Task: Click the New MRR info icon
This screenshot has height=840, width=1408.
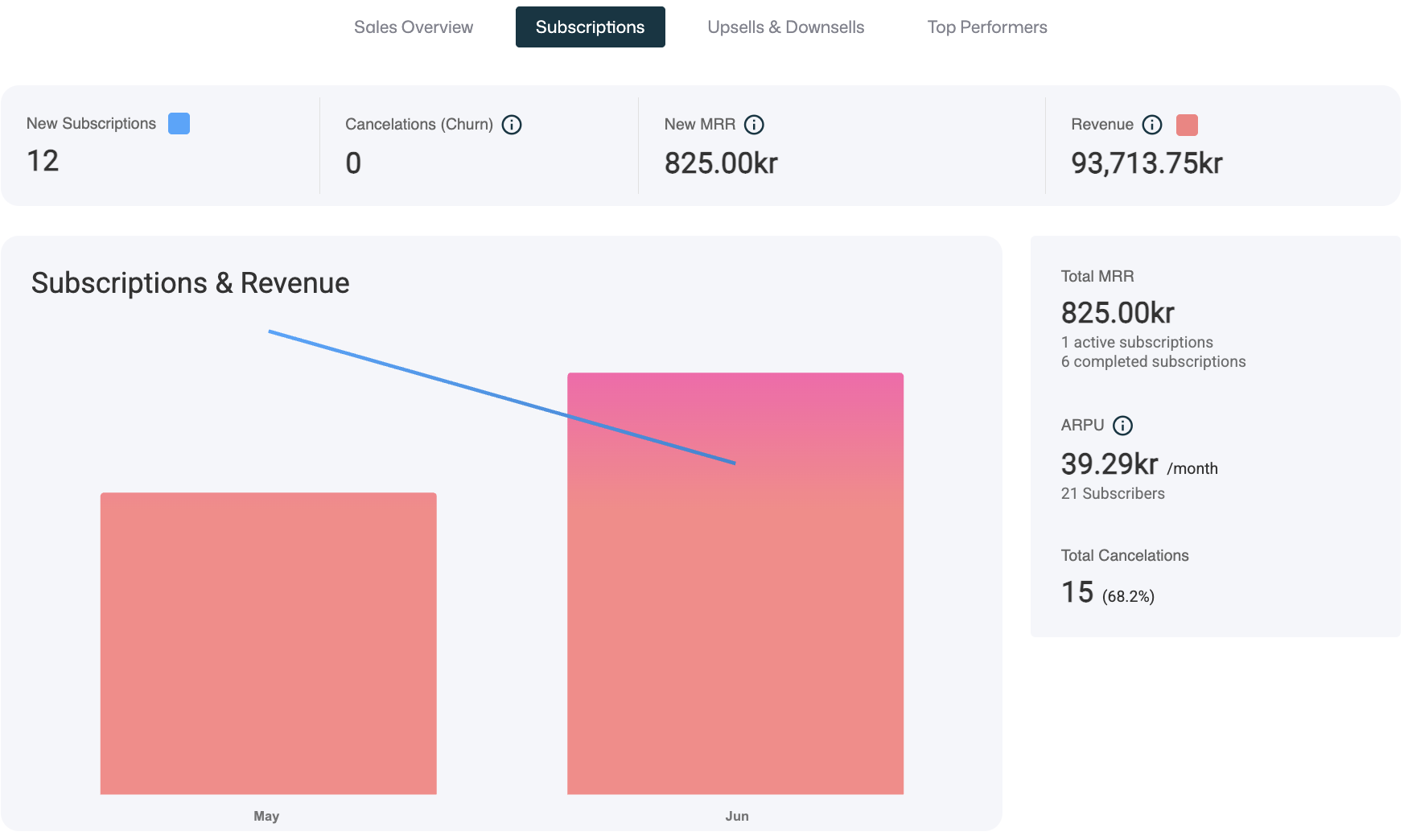Action: 754,125
